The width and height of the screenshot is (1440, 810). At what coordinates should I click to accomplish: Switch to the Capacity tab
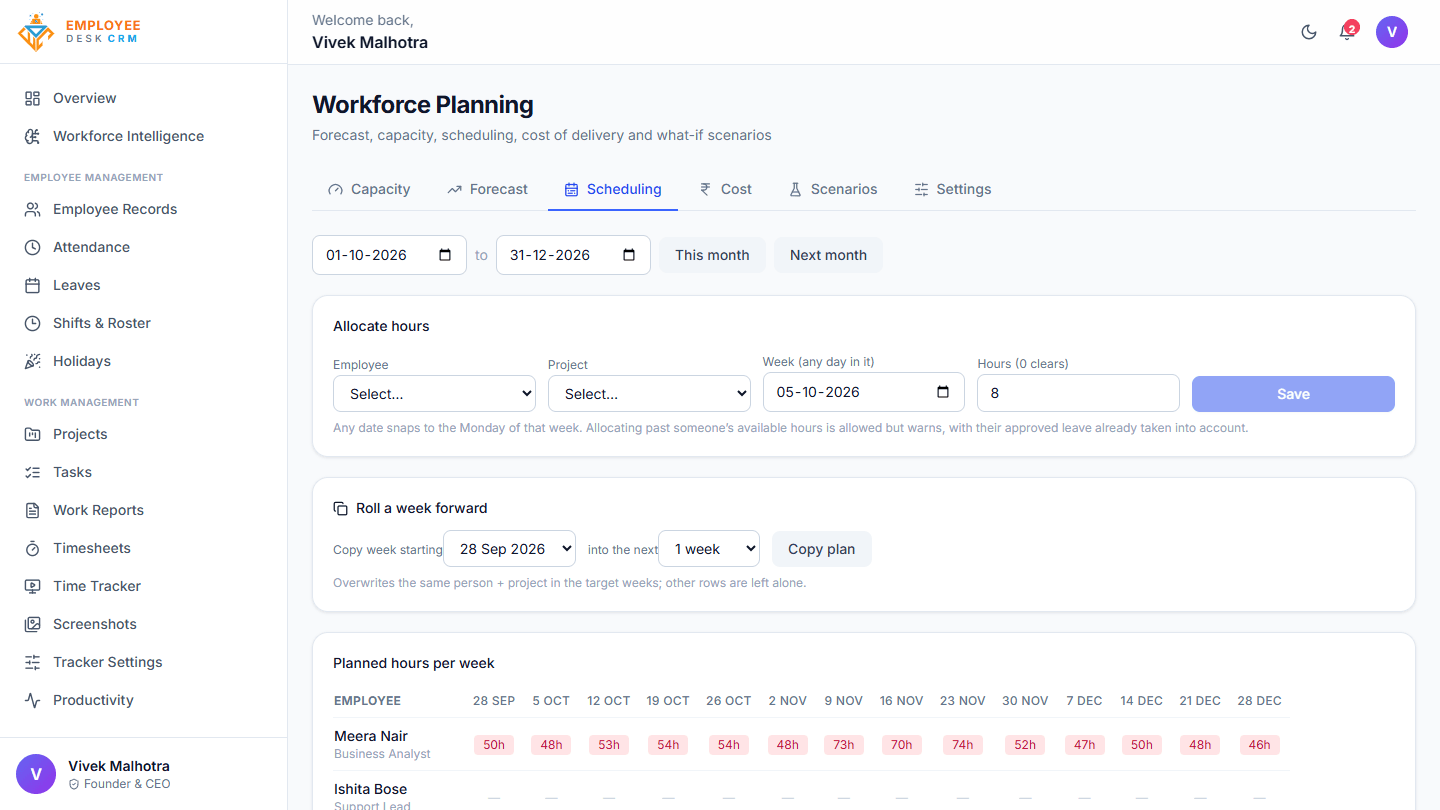click(369, 189)
